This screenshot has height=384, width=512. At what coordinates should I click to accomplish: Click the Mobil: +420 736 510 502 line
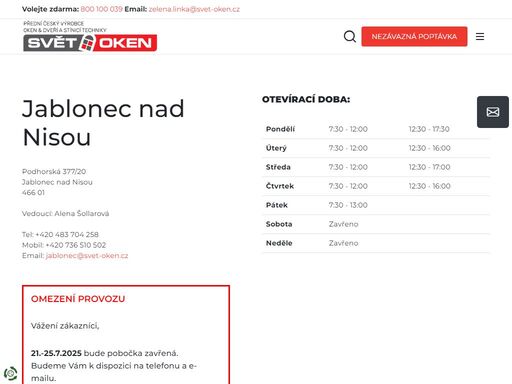(64, 245)
